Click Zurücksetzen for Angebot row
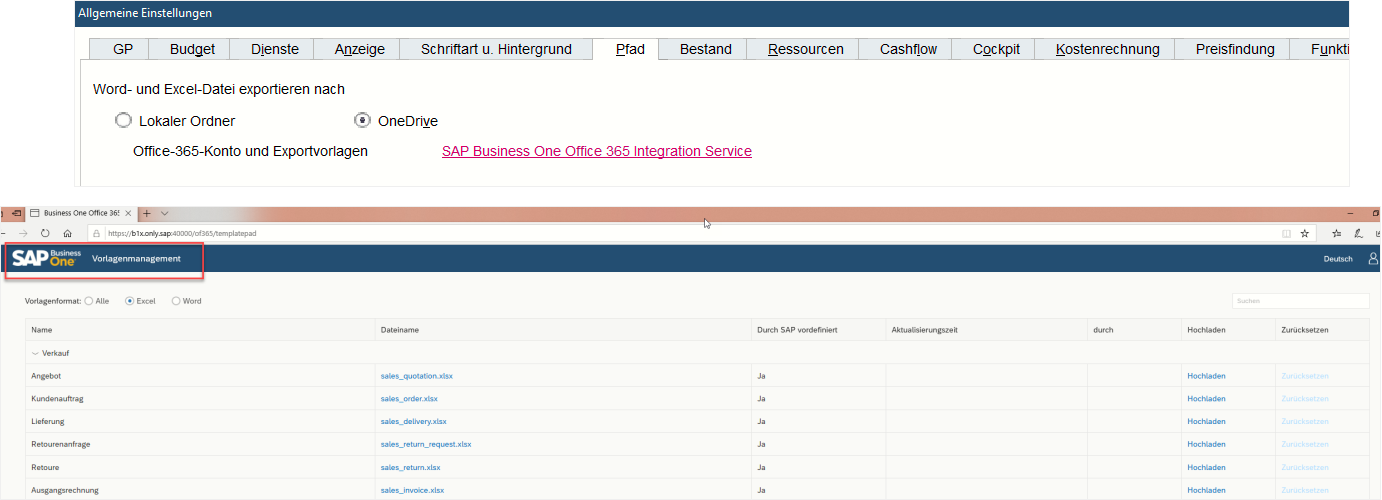Image resolution: width=1382 pixels, height=500 pixels. [1305, 376]
